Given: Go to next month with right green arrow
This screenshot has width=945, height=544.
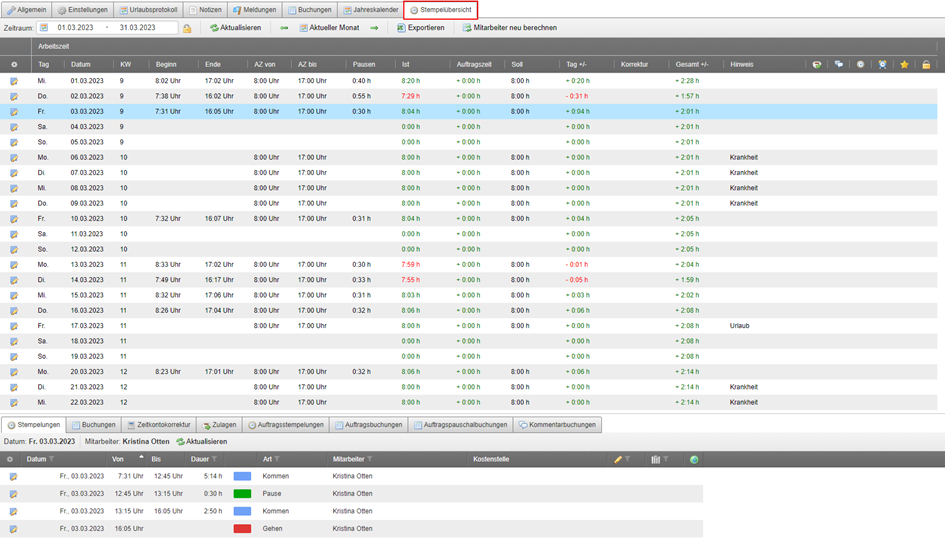Looking at the screenshot, I should 374,28.
